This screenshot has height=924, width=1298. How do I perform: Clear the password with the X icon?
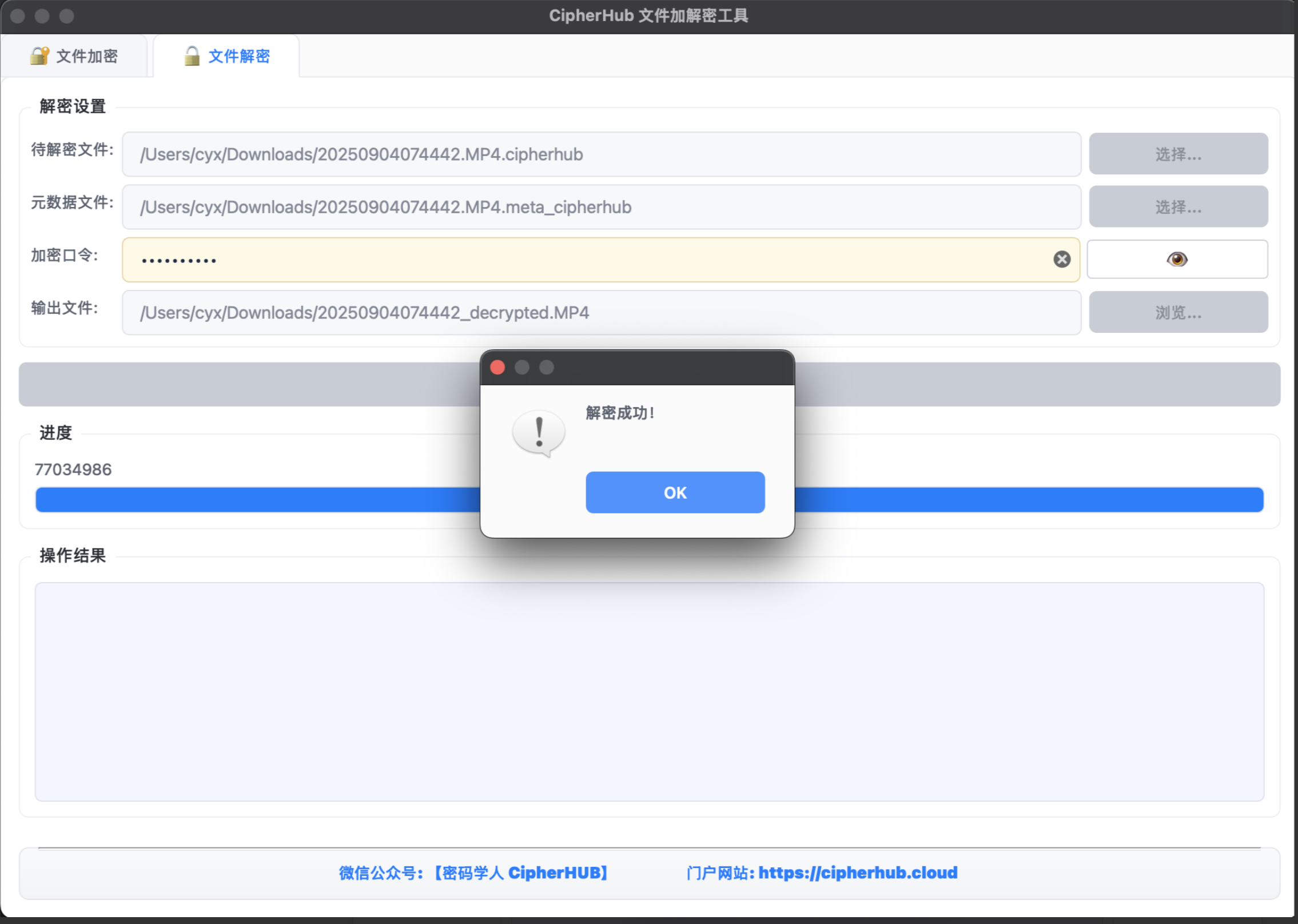tap(1061, 259)
